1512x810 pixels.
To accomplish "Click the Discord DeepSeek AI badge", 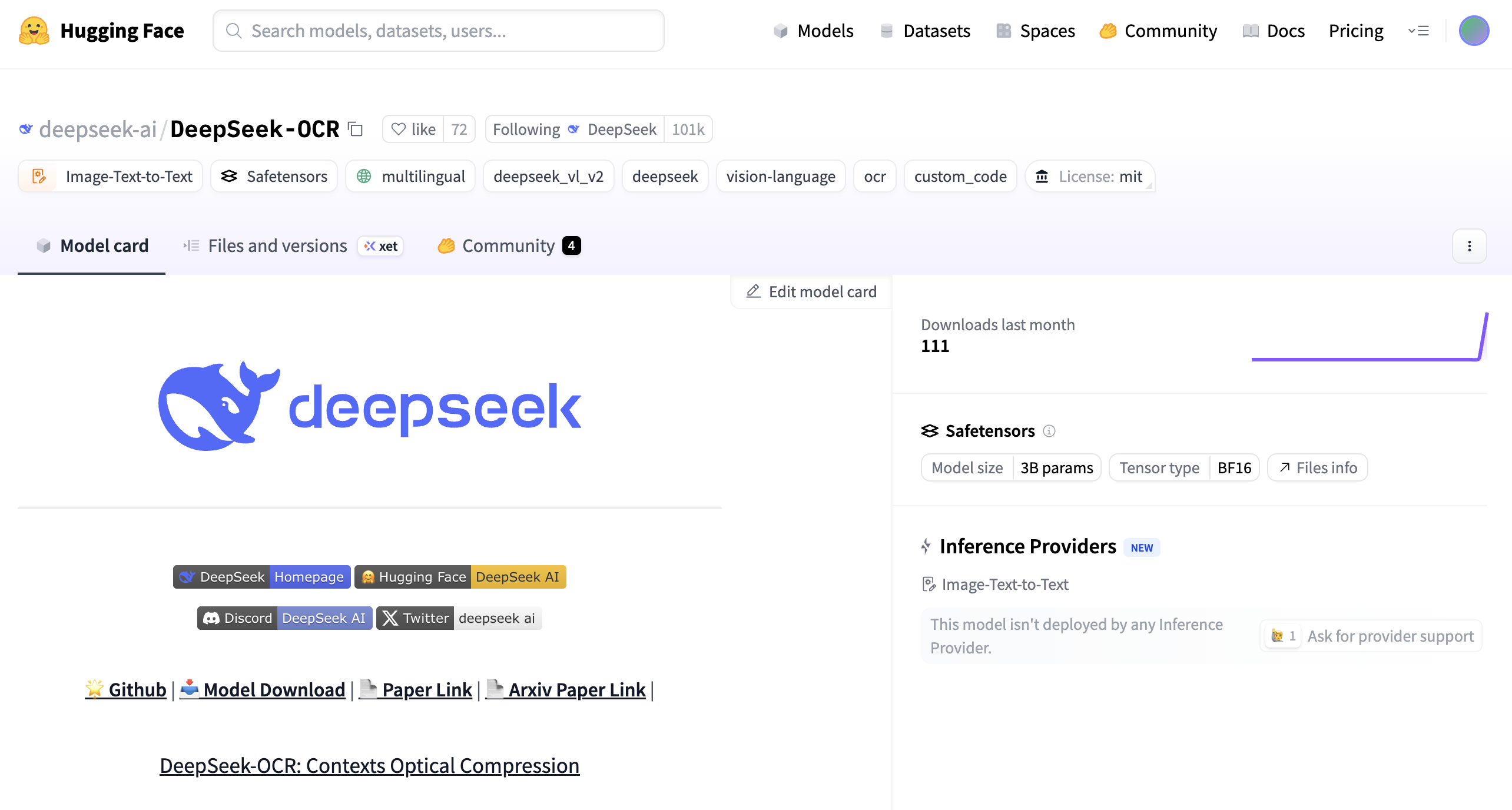I will [285, 618].
